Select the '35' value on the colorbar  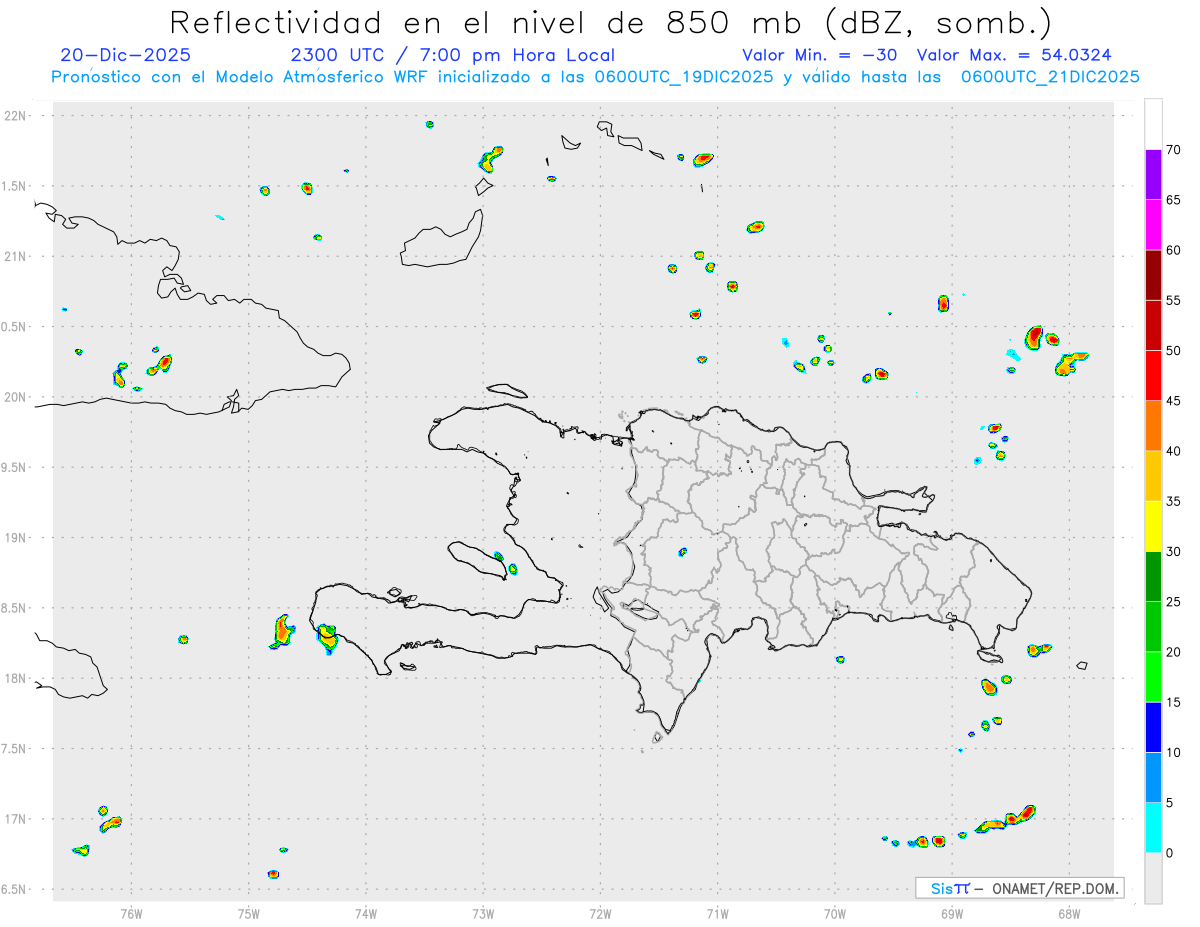coord(1173,501)
